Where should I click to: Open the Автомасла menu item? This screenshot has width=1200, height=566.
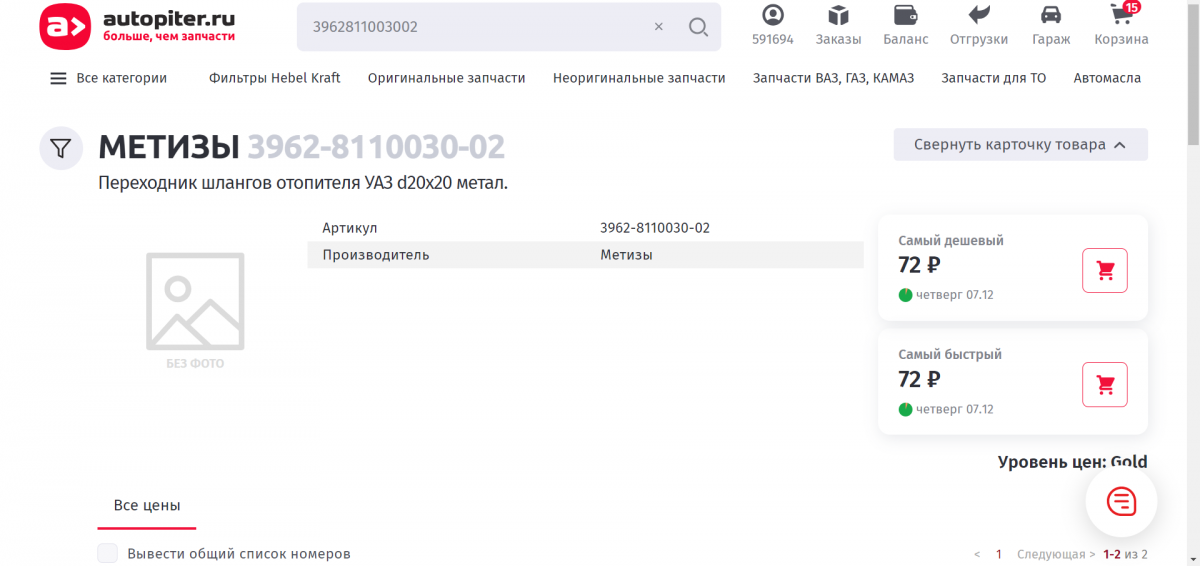tap(1107, 78)
